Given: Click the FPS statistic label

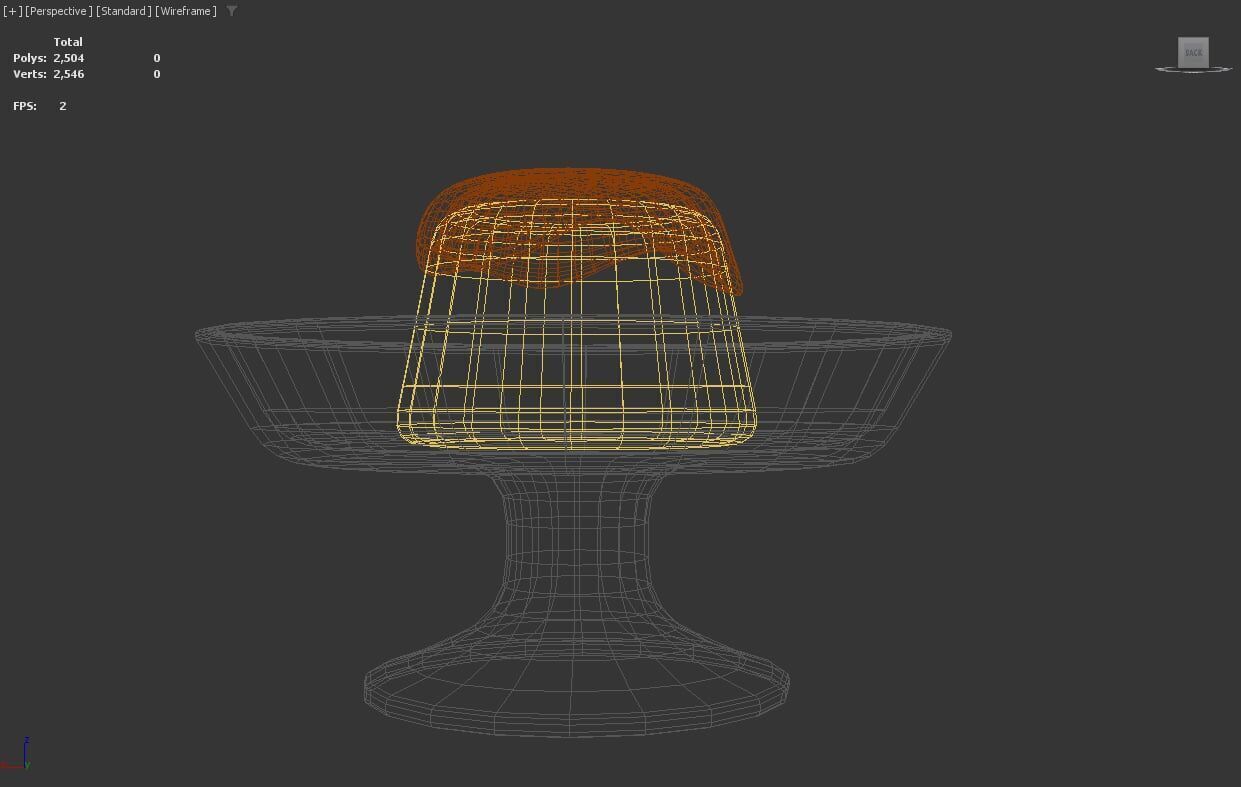Looking at the screenshot, I should tap(25, 106).
